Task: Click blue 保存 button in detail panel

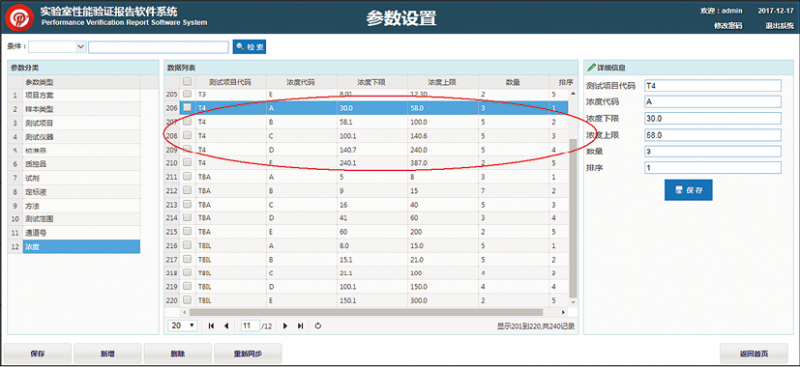Action: pyautogui.click(x=688, y=190)
